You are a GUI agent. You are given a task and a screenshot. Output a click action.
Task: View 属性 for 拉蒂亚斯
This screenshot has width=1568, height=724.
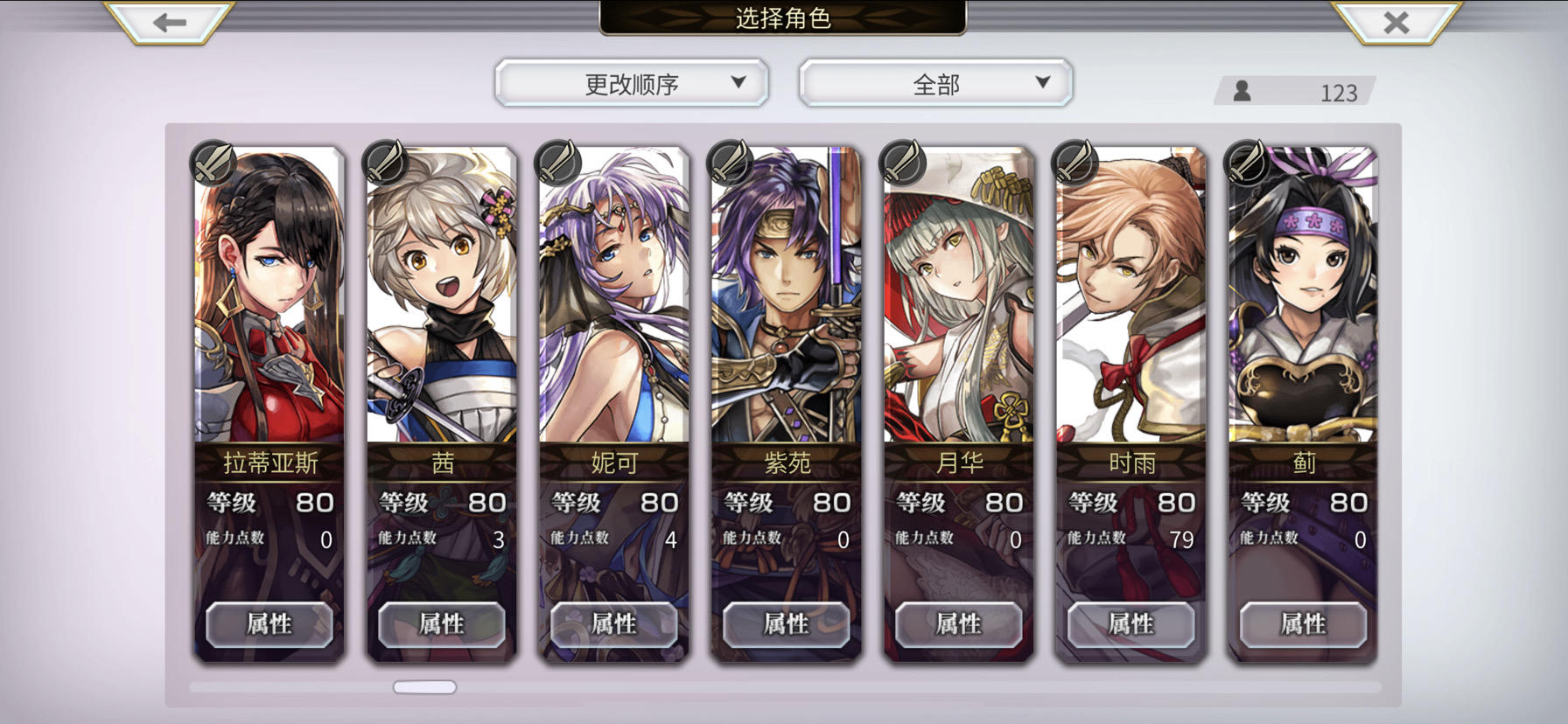269,624
